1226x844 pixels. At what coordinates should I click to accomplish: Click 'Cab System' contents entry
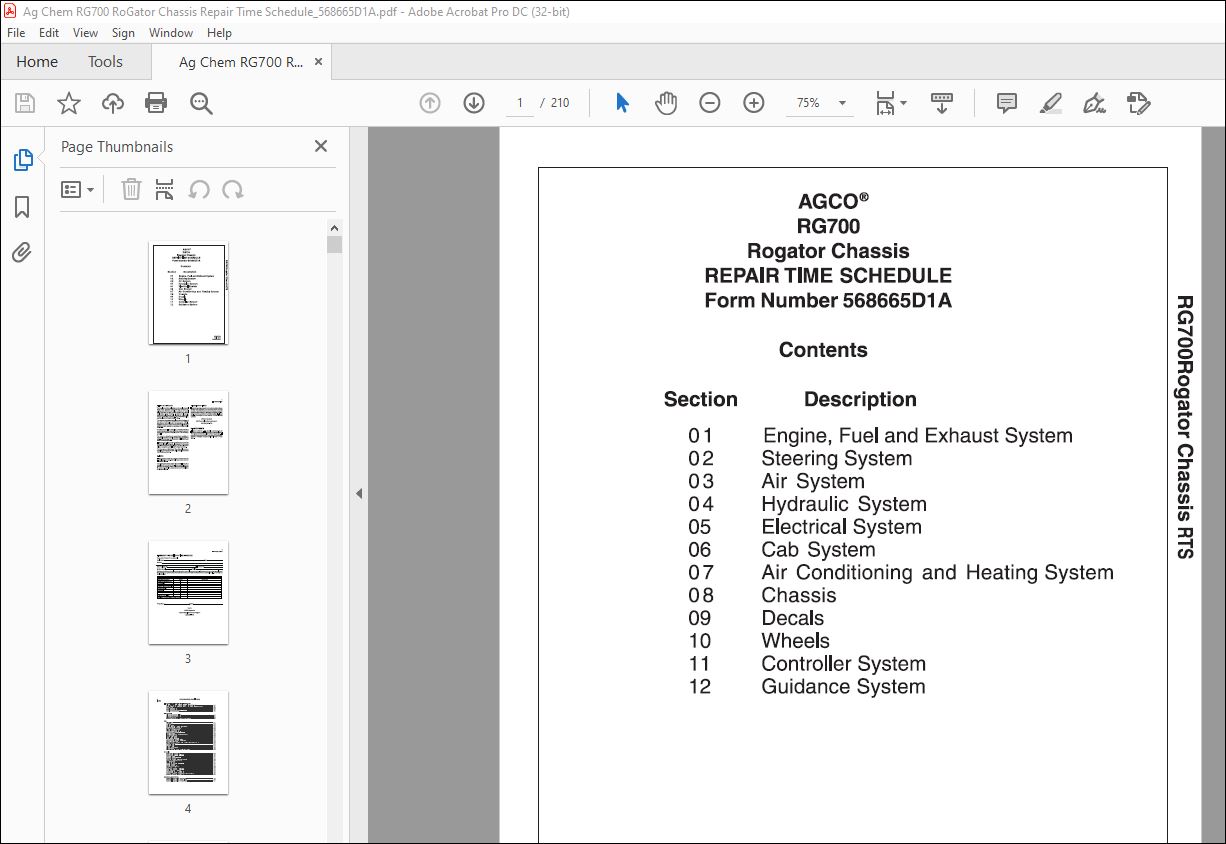pyautogui.click(x=818, y=550)
